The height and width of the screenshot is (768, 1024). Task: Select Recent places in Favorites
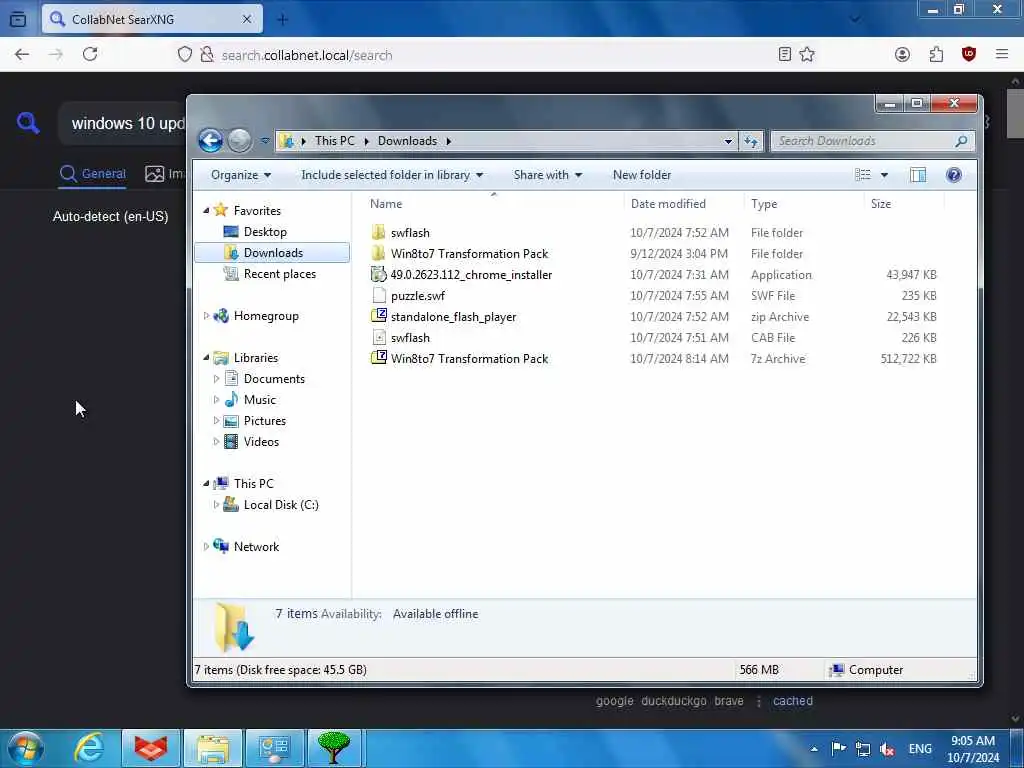[x=279, y=274]
